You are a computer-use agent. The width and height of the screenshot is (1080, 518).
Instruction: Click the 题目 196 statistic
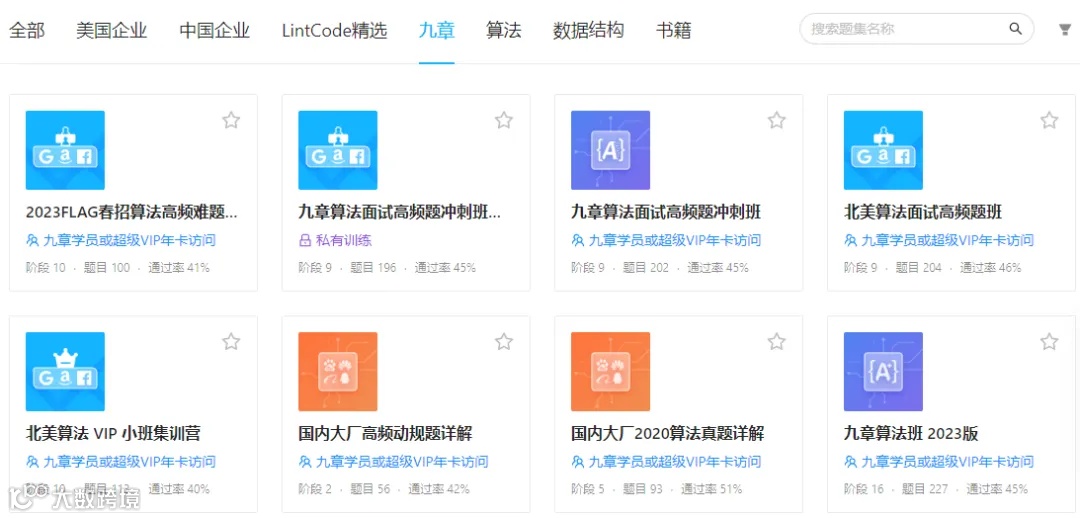(373, 267)
